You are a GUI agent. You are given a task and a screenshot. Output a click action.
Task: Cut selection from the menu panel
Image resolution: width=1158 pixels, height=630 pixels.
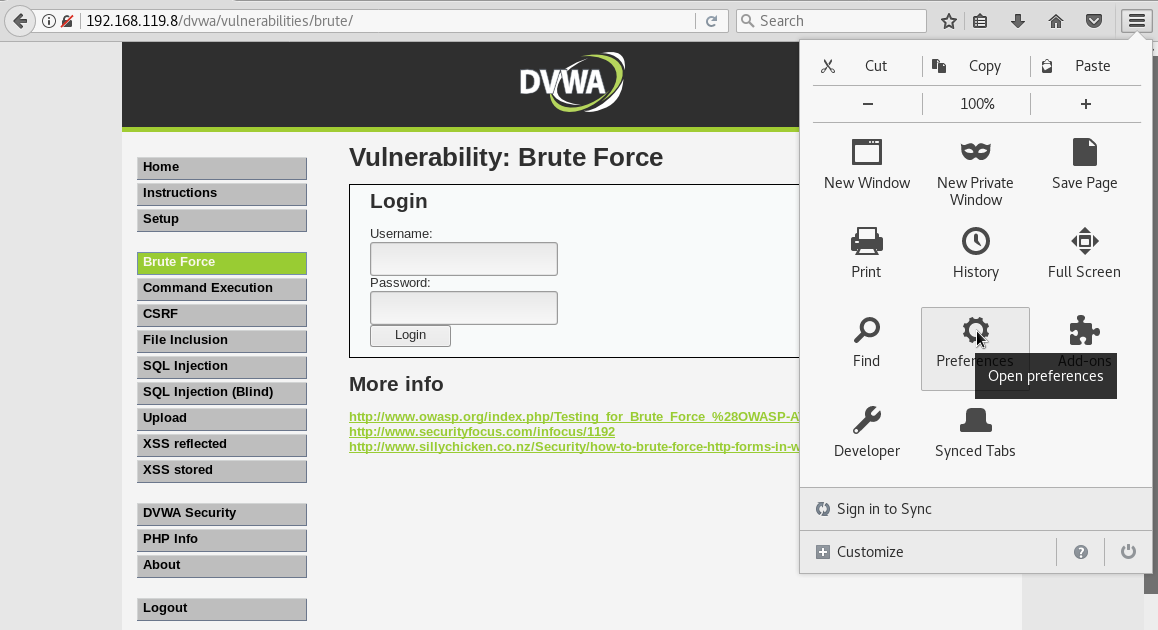pos(867,66)
